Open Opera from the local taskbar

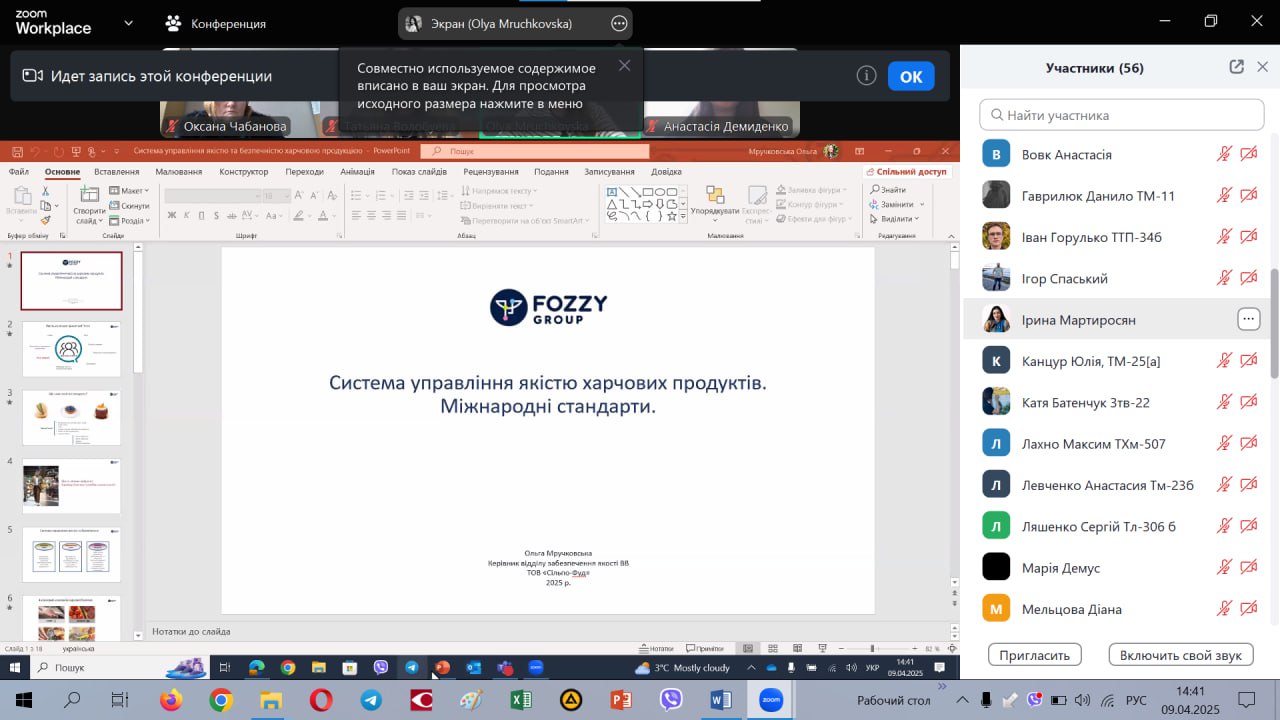[321, 700]
